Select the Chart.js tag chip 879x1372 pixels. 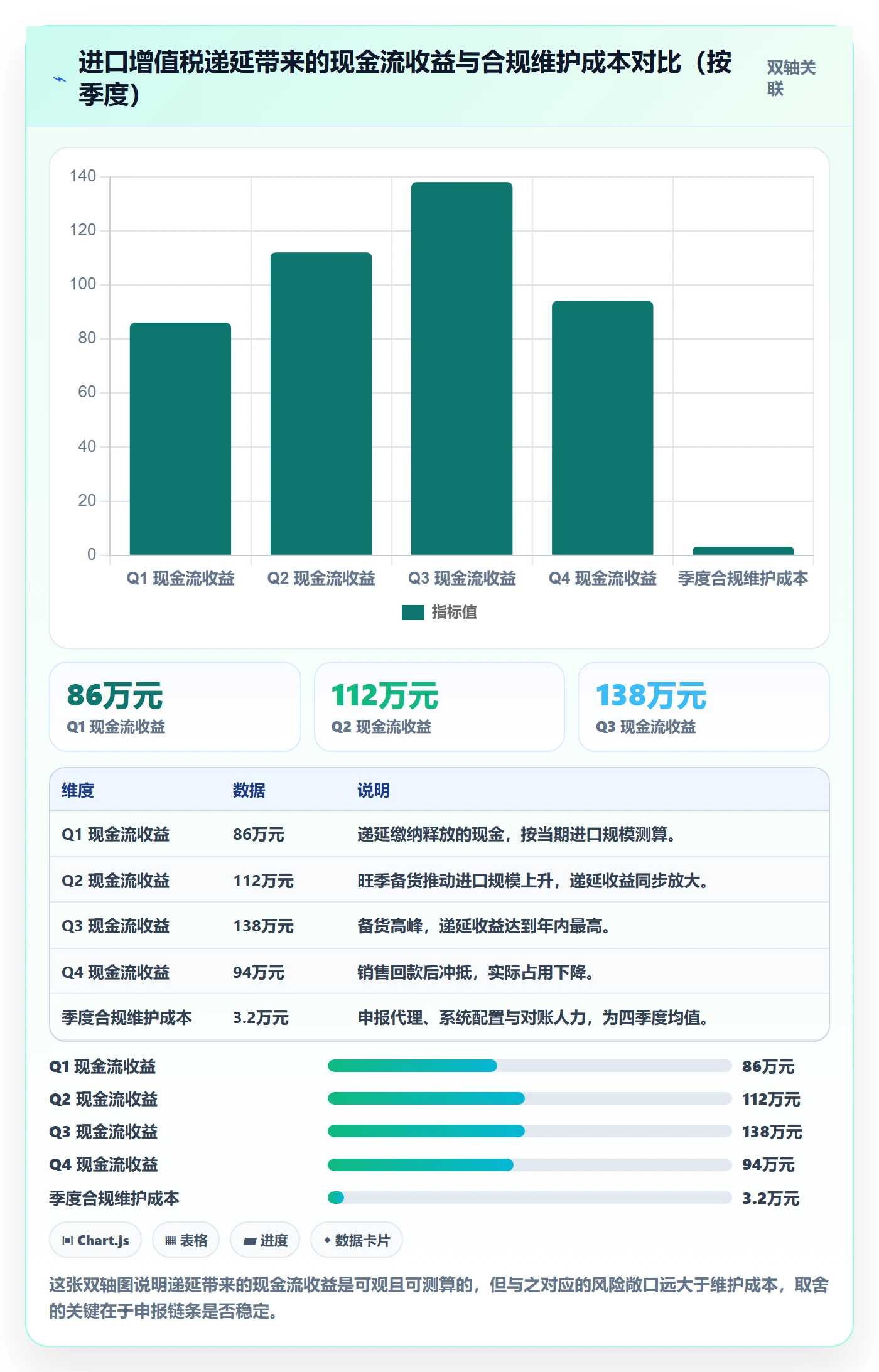[95, 1240]
